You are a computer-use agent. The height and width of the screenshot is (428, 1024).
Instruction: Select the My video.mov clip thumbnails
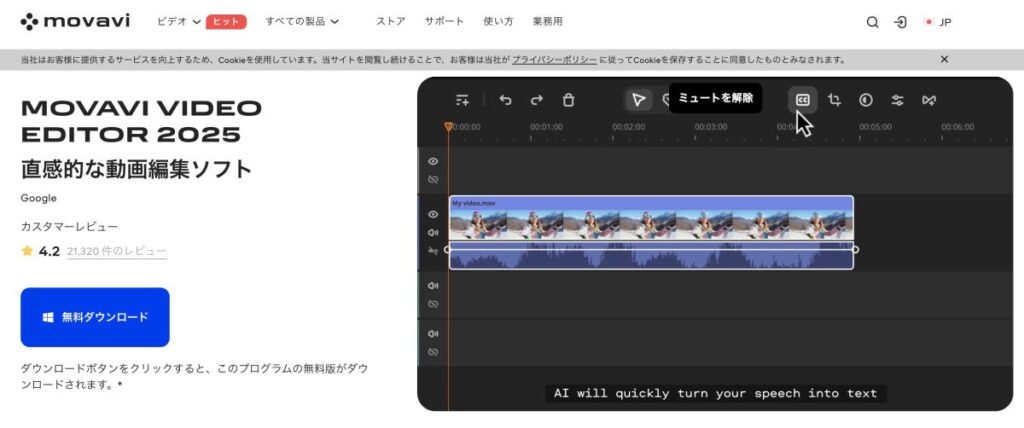tap(651, 225)
